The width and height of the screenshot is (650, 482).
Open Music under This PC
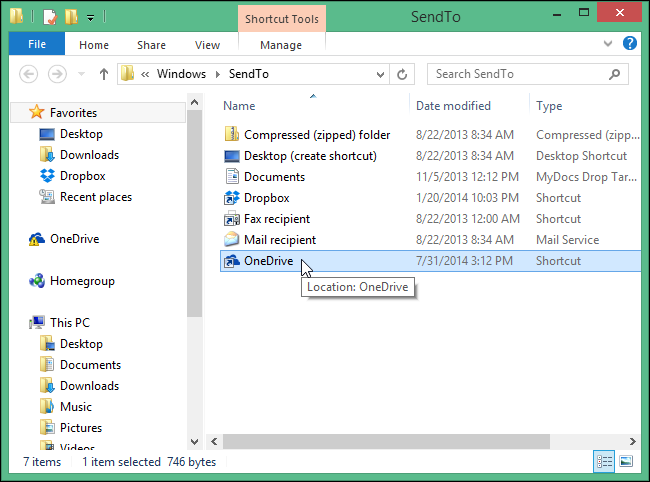[x=76, y=407]
